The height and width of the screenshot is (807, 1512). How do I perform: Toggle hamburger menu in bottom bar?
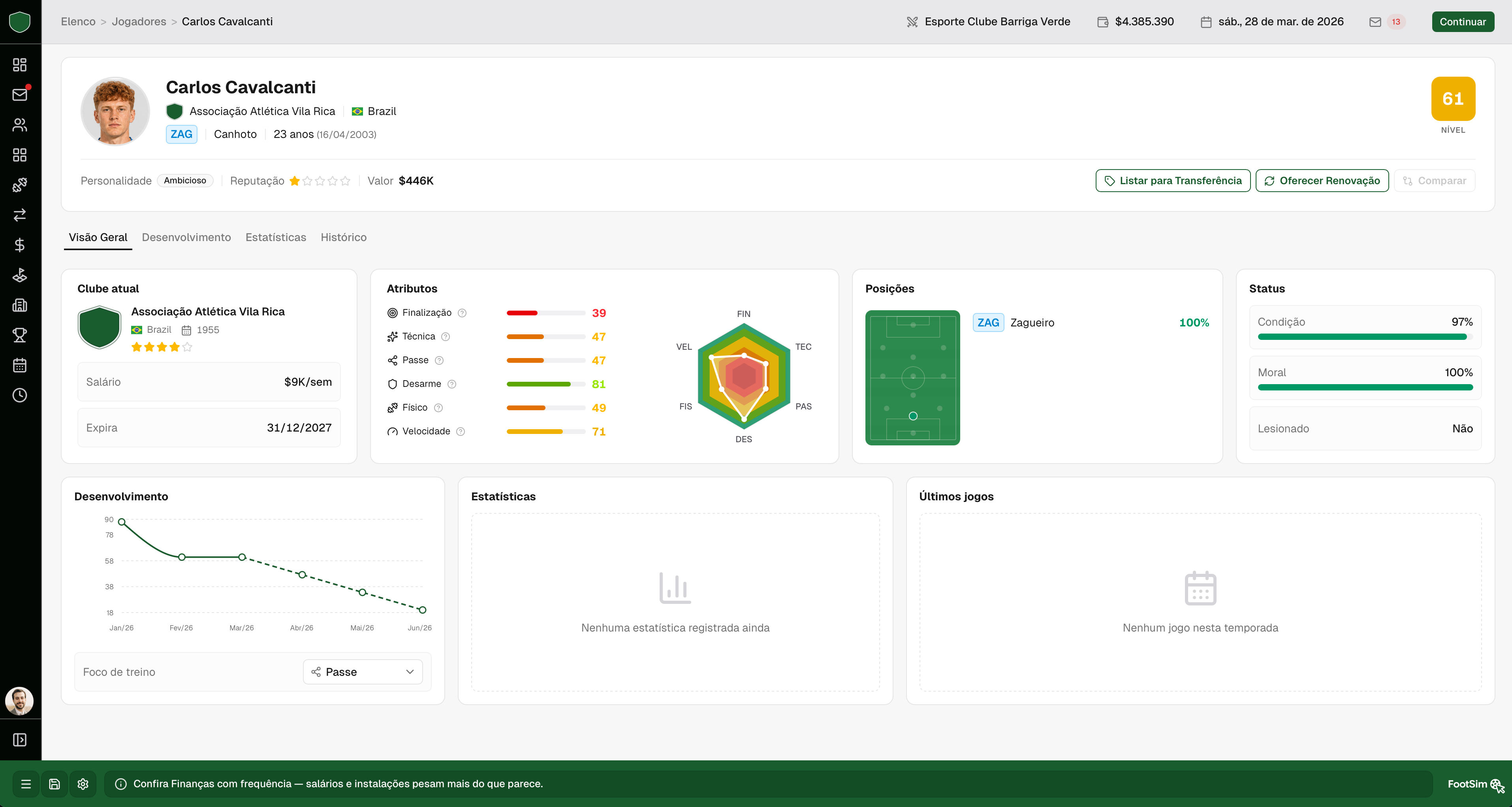[x=26, y=784]
